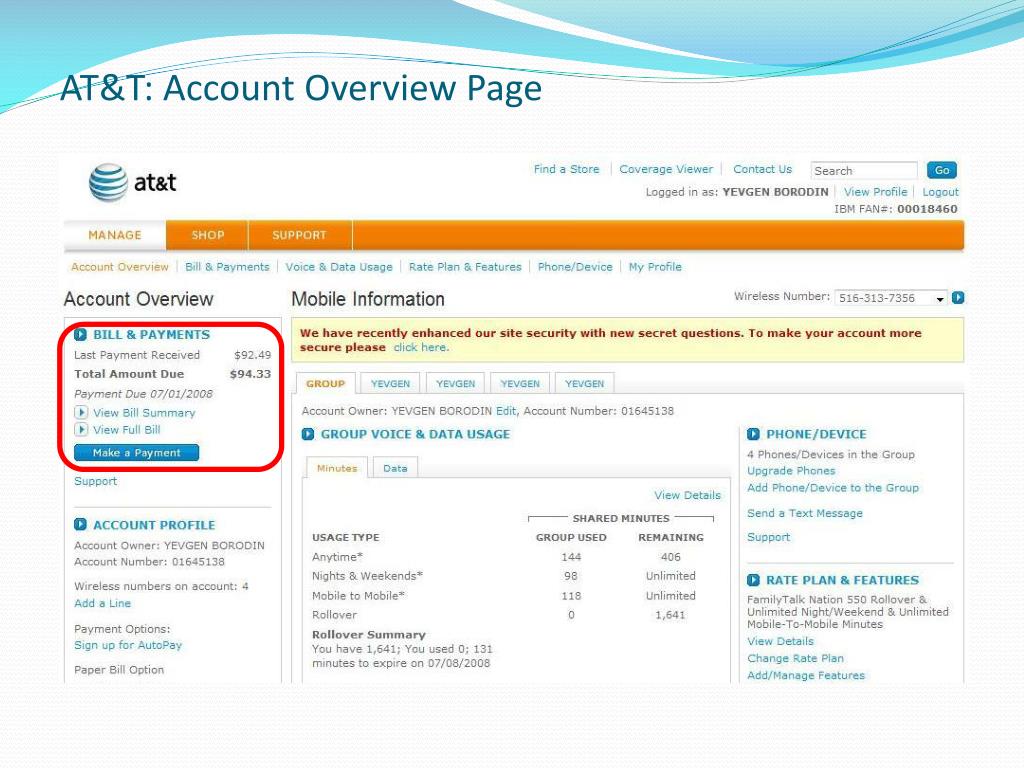Click the IBM FAN number 00018460
The image size is (1024, 768).
927,209
